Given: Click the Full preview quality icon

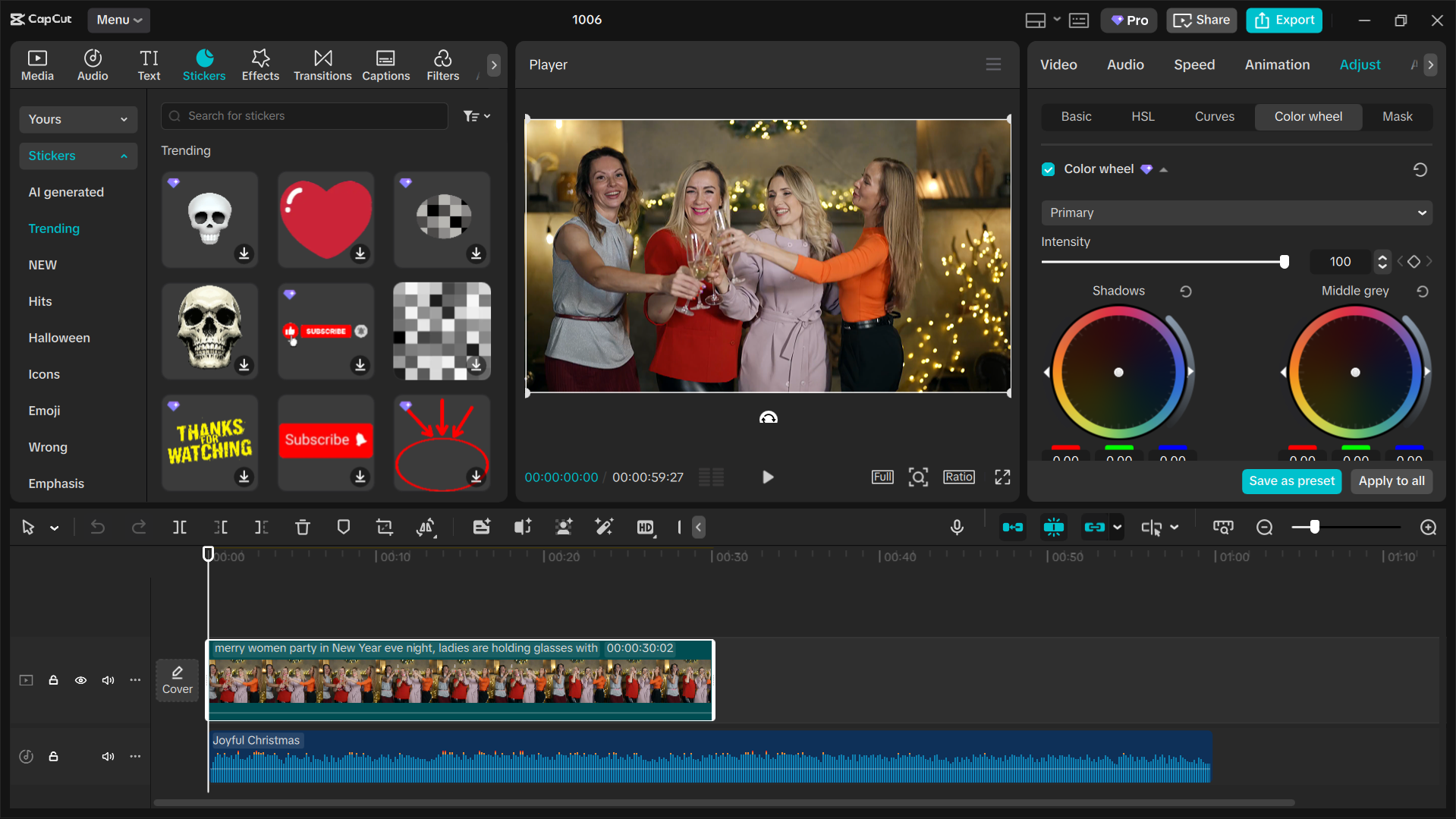Looking at the screenshot, I should coord(882,477).
